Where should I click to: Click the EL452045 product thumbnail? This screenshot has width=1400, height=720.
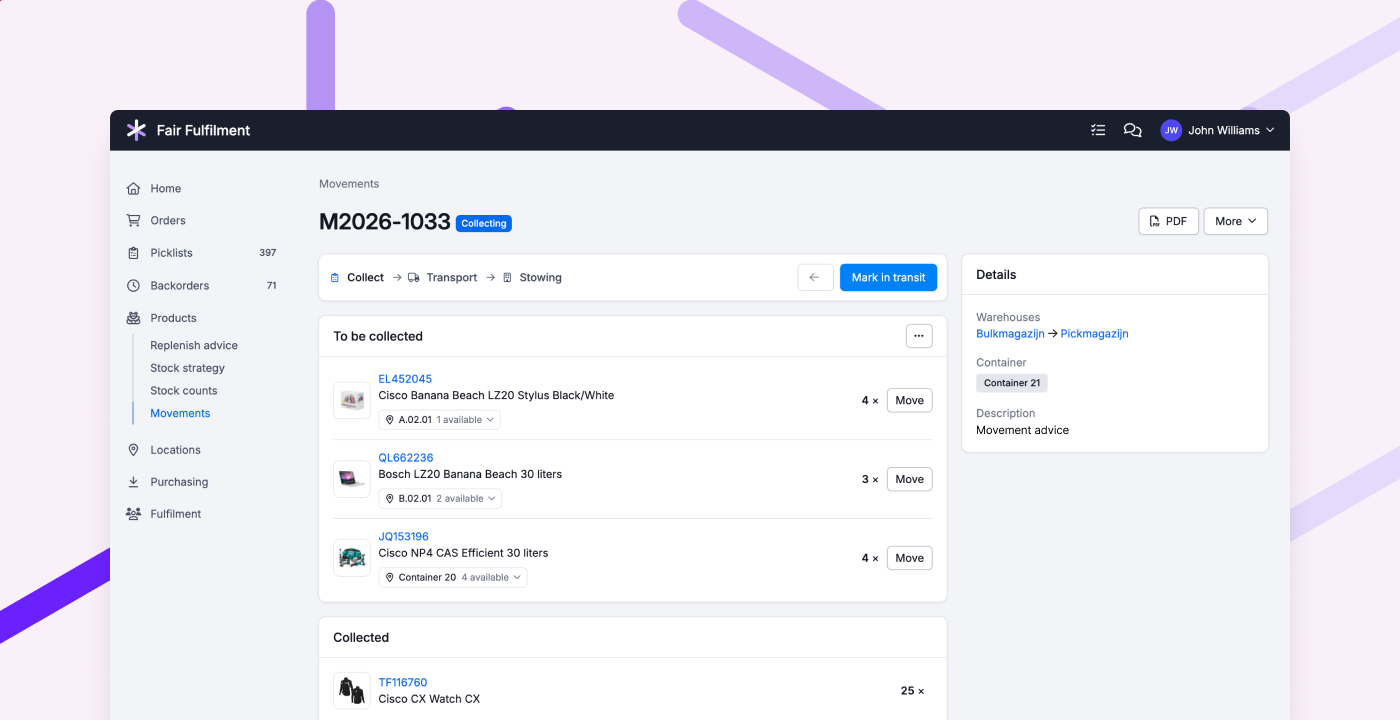[x=352, y=400]
